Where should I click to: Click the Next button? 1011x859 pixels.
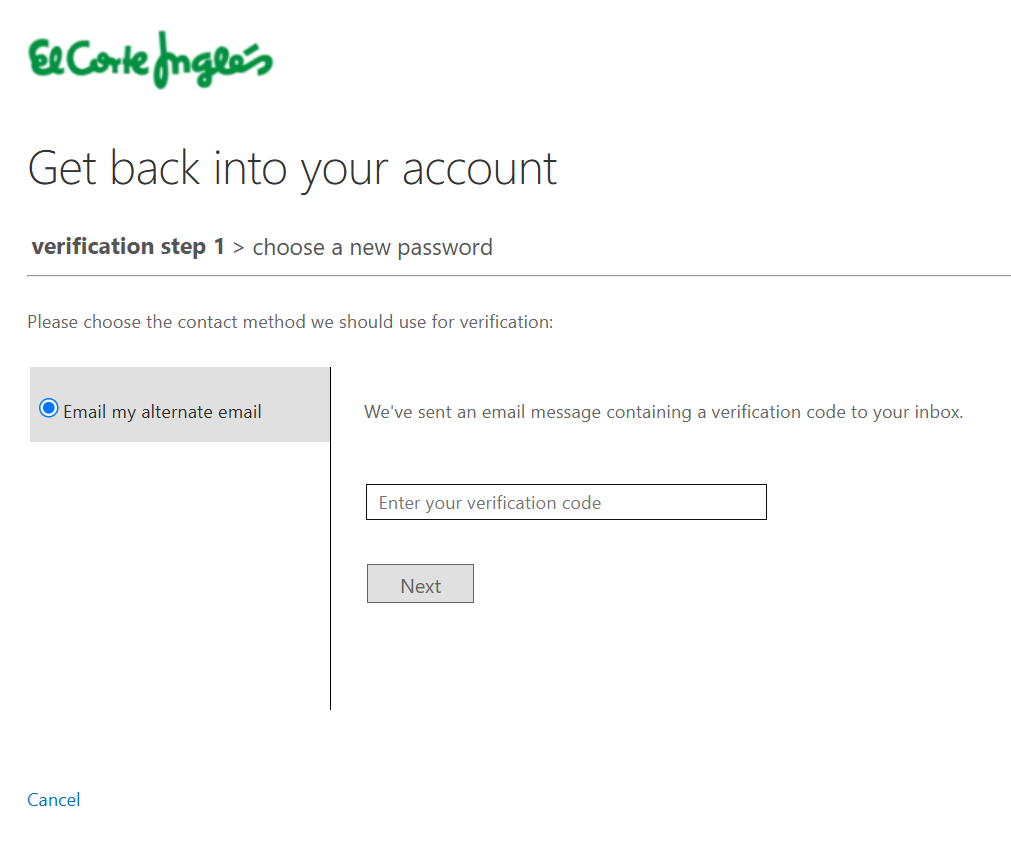tap(420, 584)
